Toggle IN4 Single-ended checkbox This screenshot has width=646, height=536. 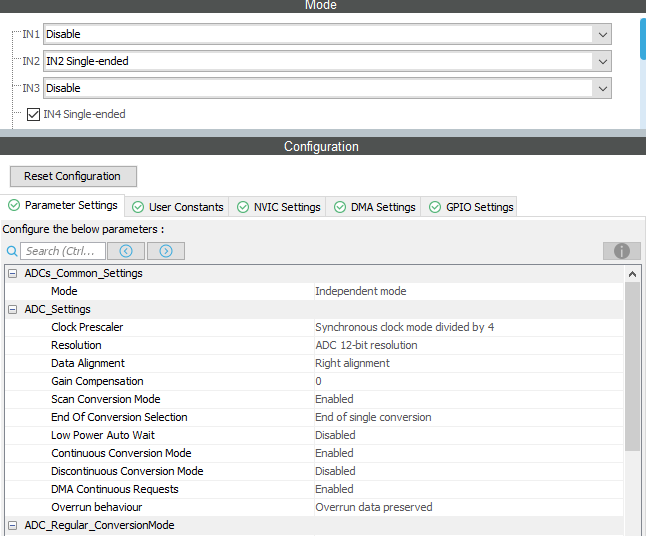tap(34, 114)
